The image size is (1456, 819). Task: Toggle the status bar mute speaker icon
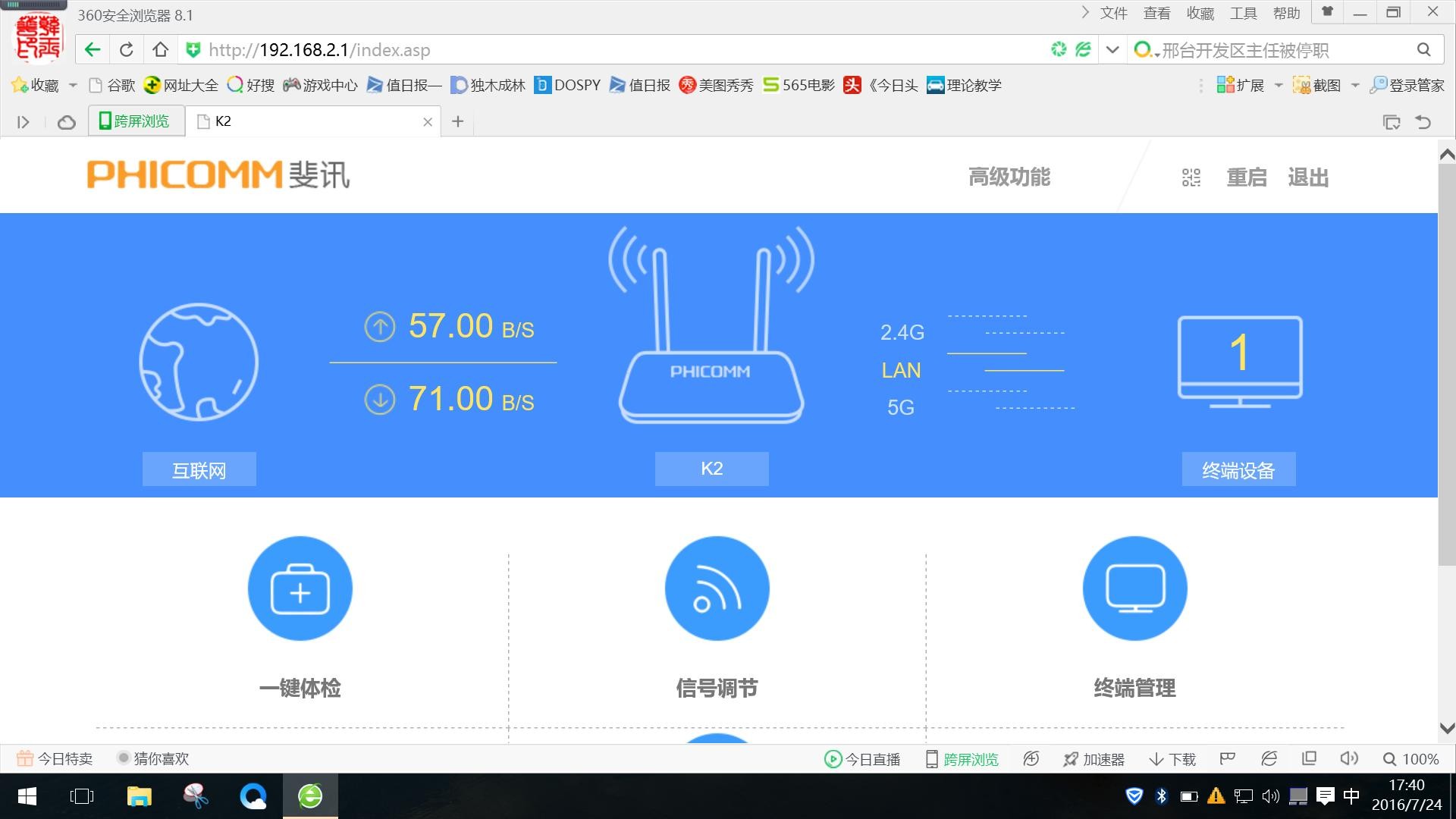coord(1348,758)
